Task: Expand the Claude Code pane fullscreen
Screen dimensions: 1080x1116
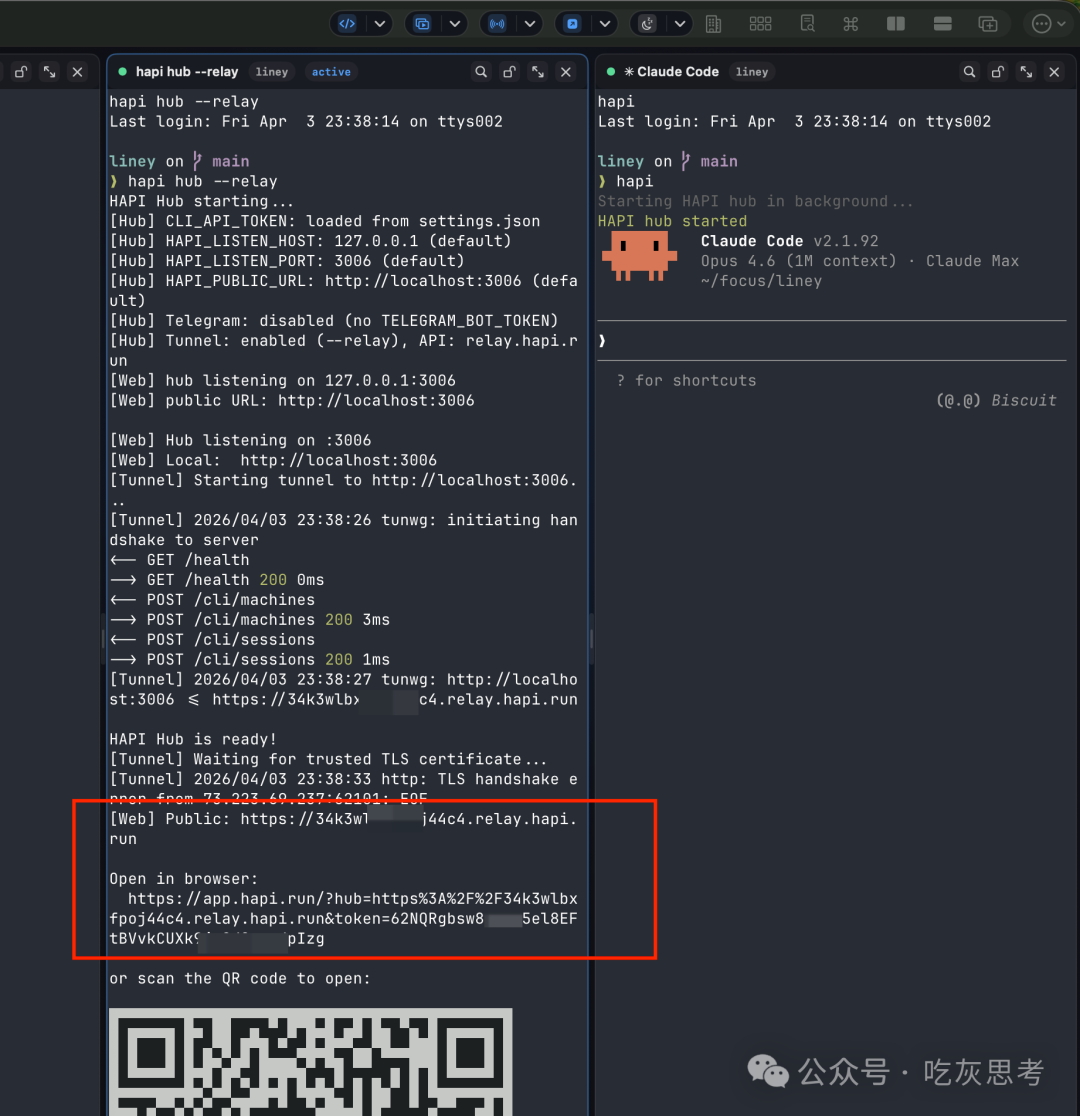Action: point(1027,72)
